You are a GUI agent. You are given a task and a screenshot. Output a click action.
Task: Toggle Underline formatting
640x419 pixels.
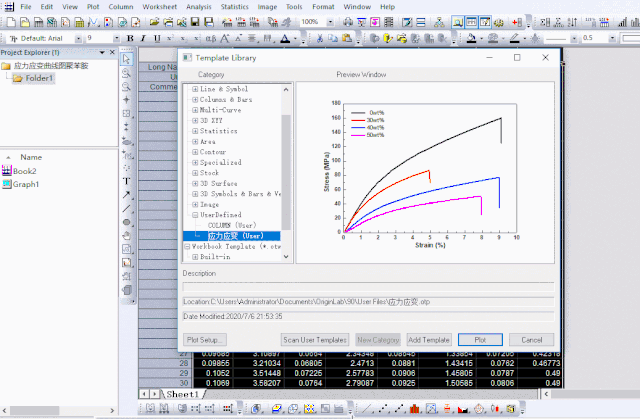pyautogui.click(x=157, y=38)
